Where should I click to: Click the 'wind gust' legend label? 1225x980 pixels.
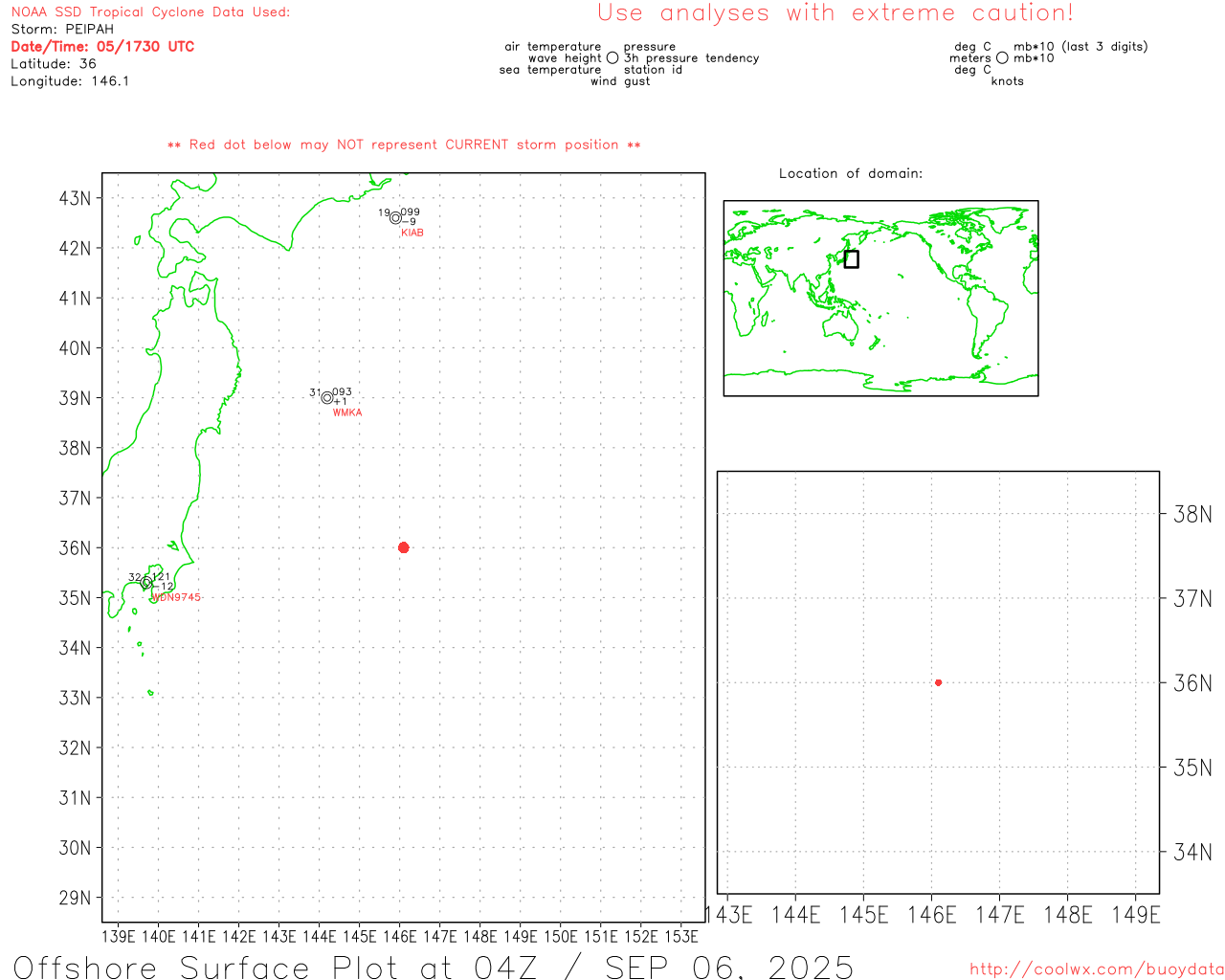tap(620, 81)
